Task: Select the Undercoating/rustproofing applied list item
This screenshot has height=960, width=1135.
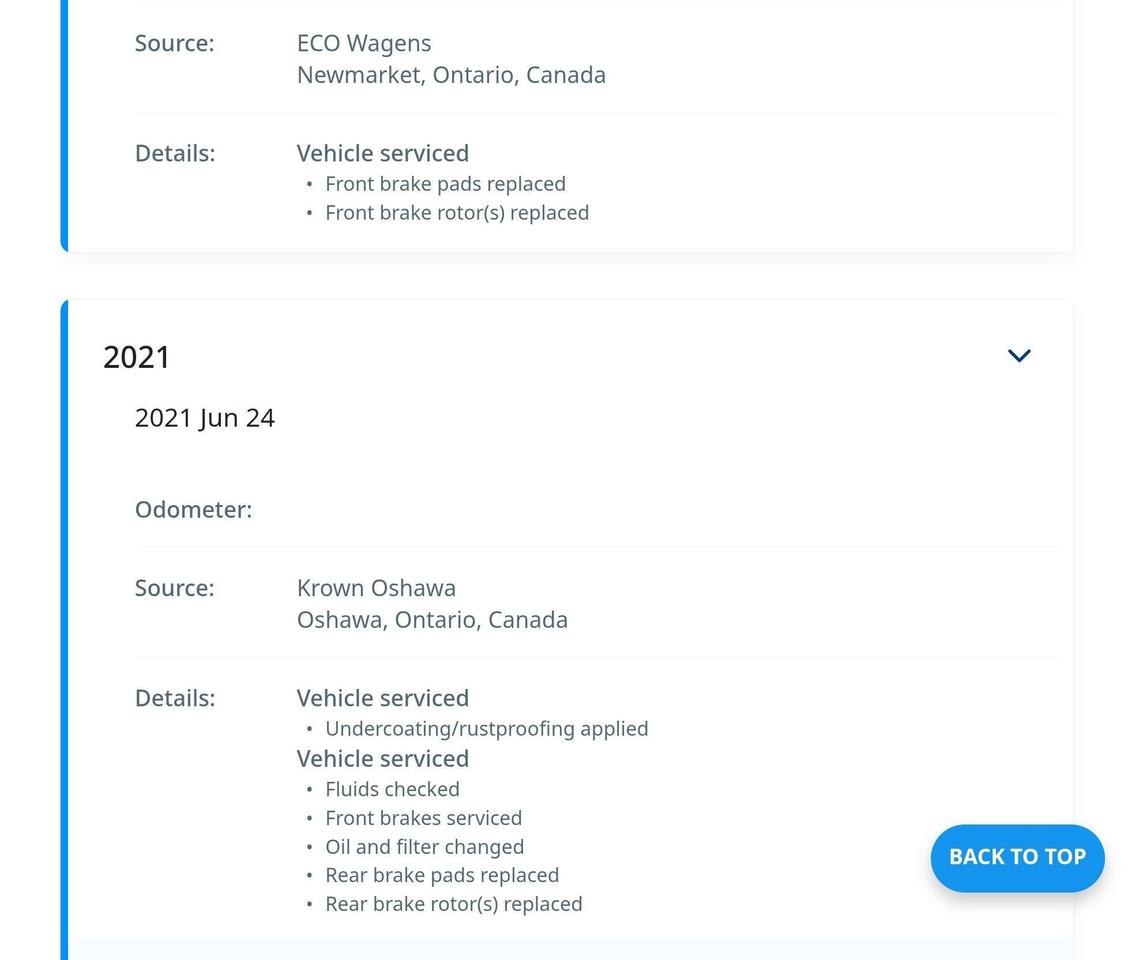Action: (487, 729)
